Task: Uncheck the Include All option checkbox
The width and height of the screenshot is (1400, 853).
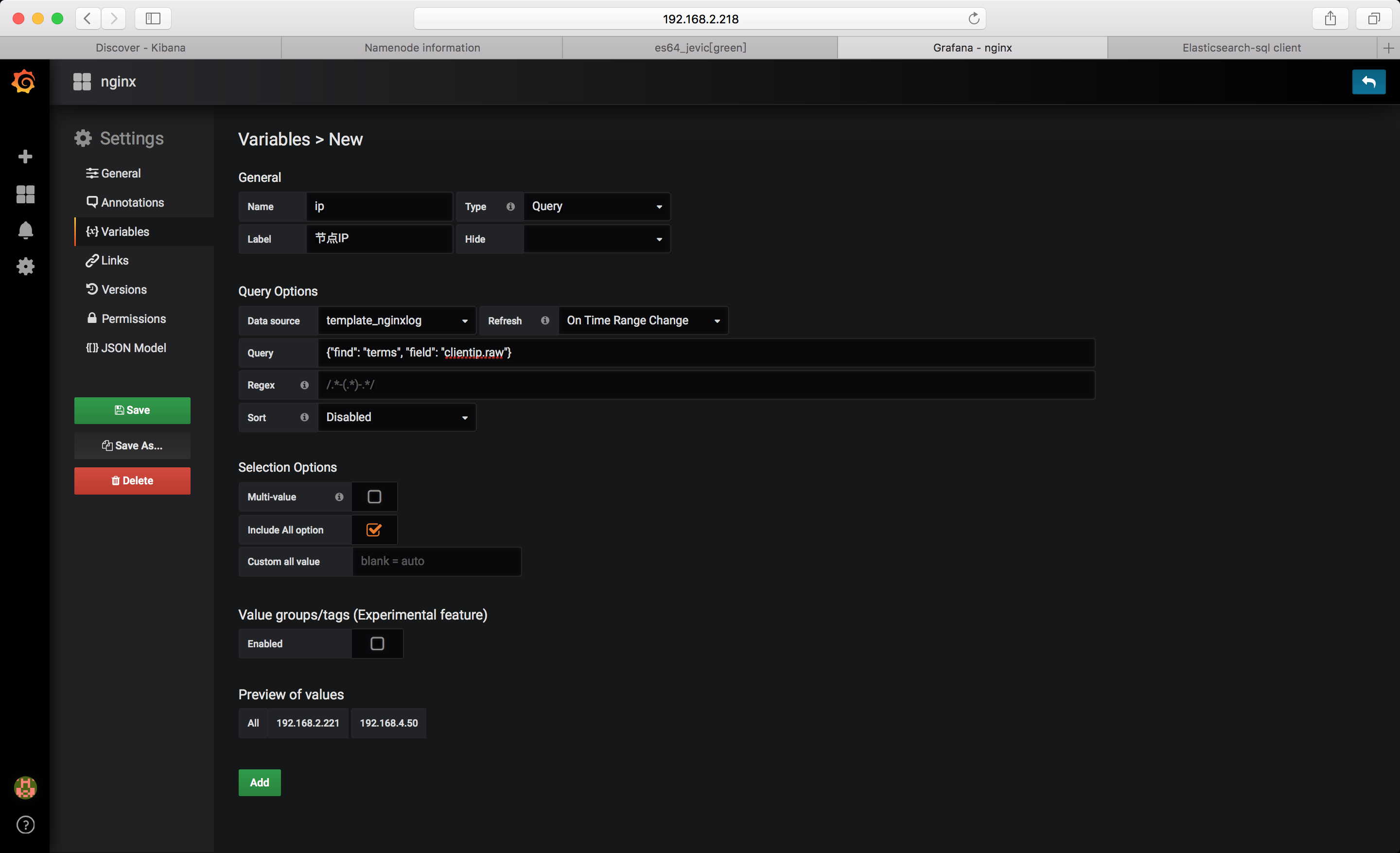Action: 374,530
